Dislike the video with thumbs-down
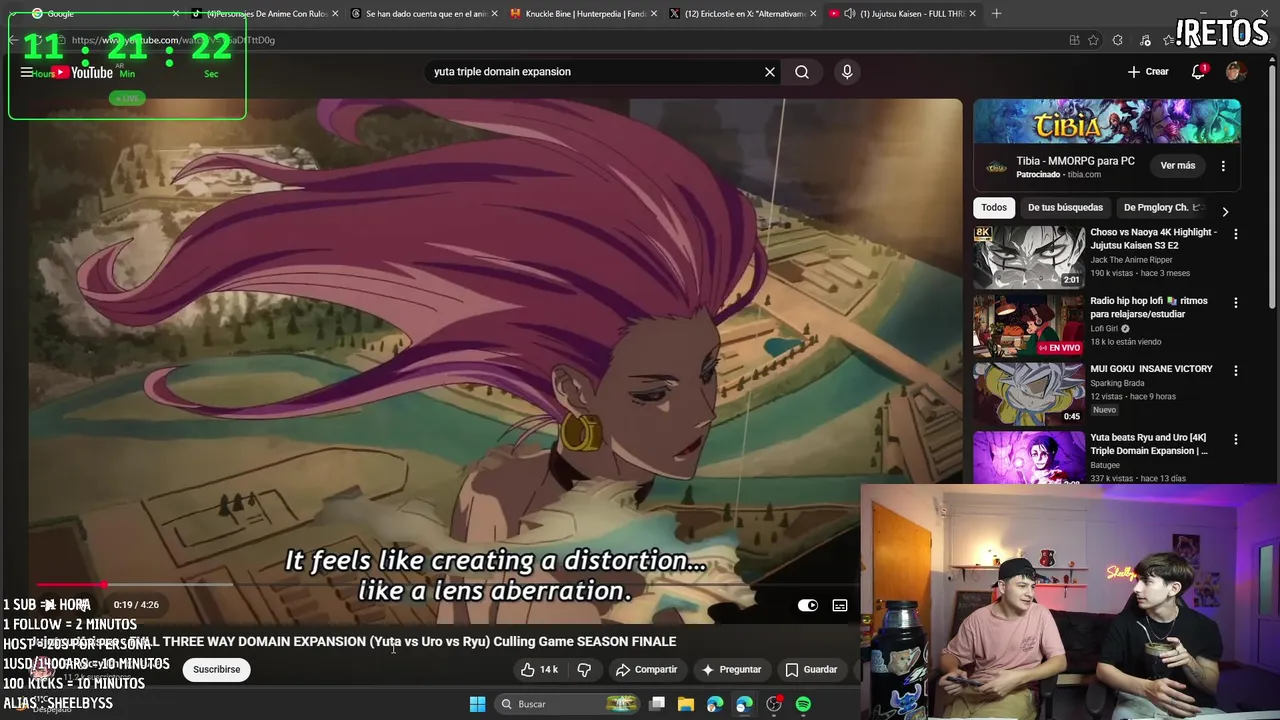Image resolution: width=1280 pixels, height=720 pixels. click(x=585, y=670)
